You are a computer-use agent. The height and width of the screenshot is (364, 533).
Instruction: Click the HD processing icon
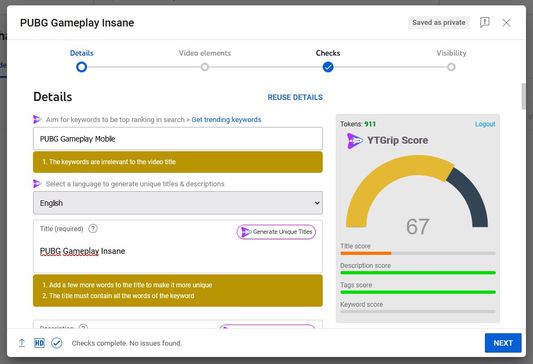coord(39,343)
